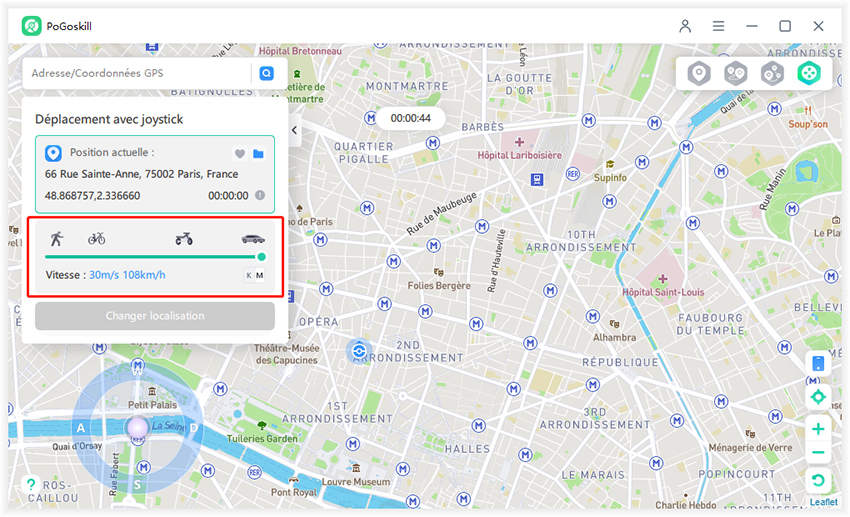Collapse the side panel arrow
Viewport: 850px width, 517px height.
click(x=294, y=130)
